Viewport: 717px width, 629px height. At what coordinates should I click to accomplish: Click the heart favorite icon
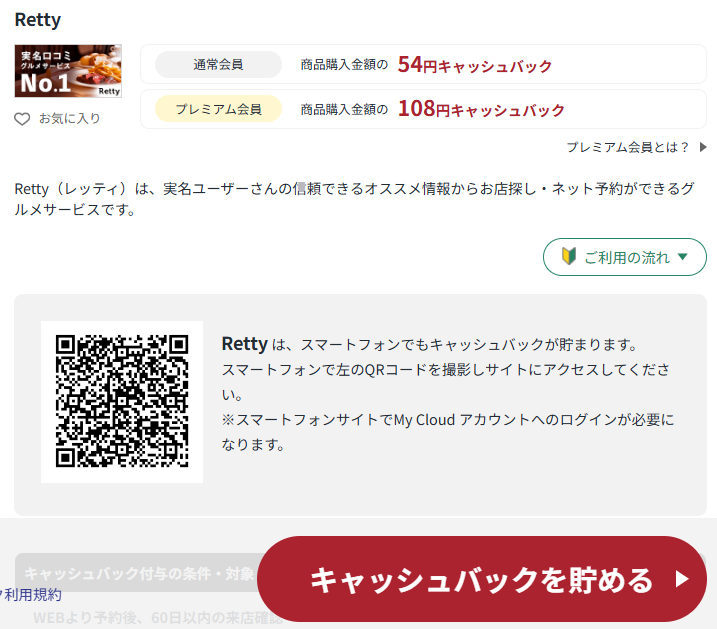pyautogui.click(x=22, y=119)
